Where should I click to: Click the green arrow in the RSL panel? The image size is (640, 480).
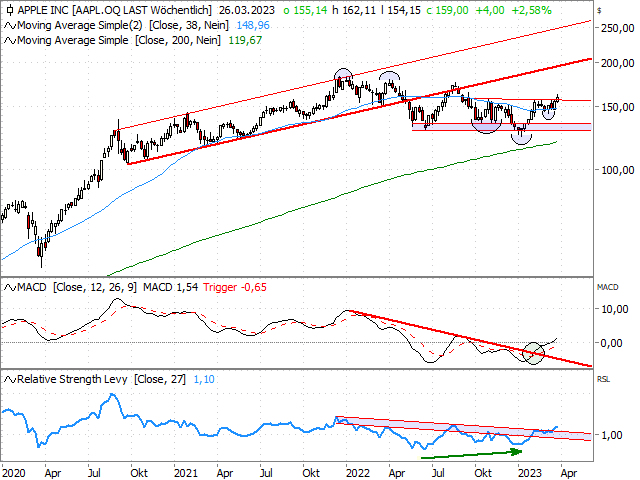471,454
